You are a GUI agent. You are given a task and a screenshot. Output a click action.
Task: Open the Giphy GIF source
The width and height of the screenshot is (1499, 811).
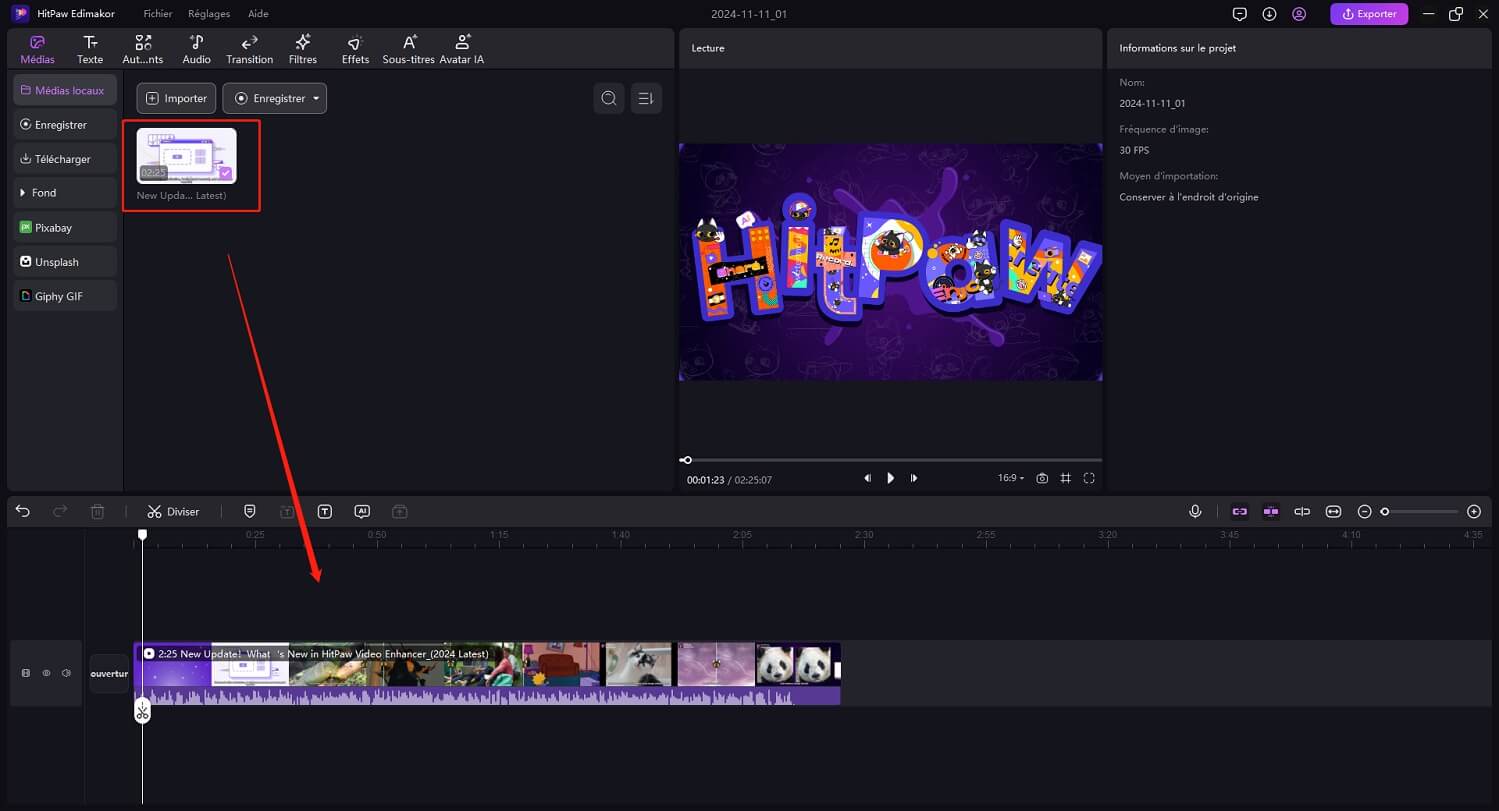[x=65, y=296]
